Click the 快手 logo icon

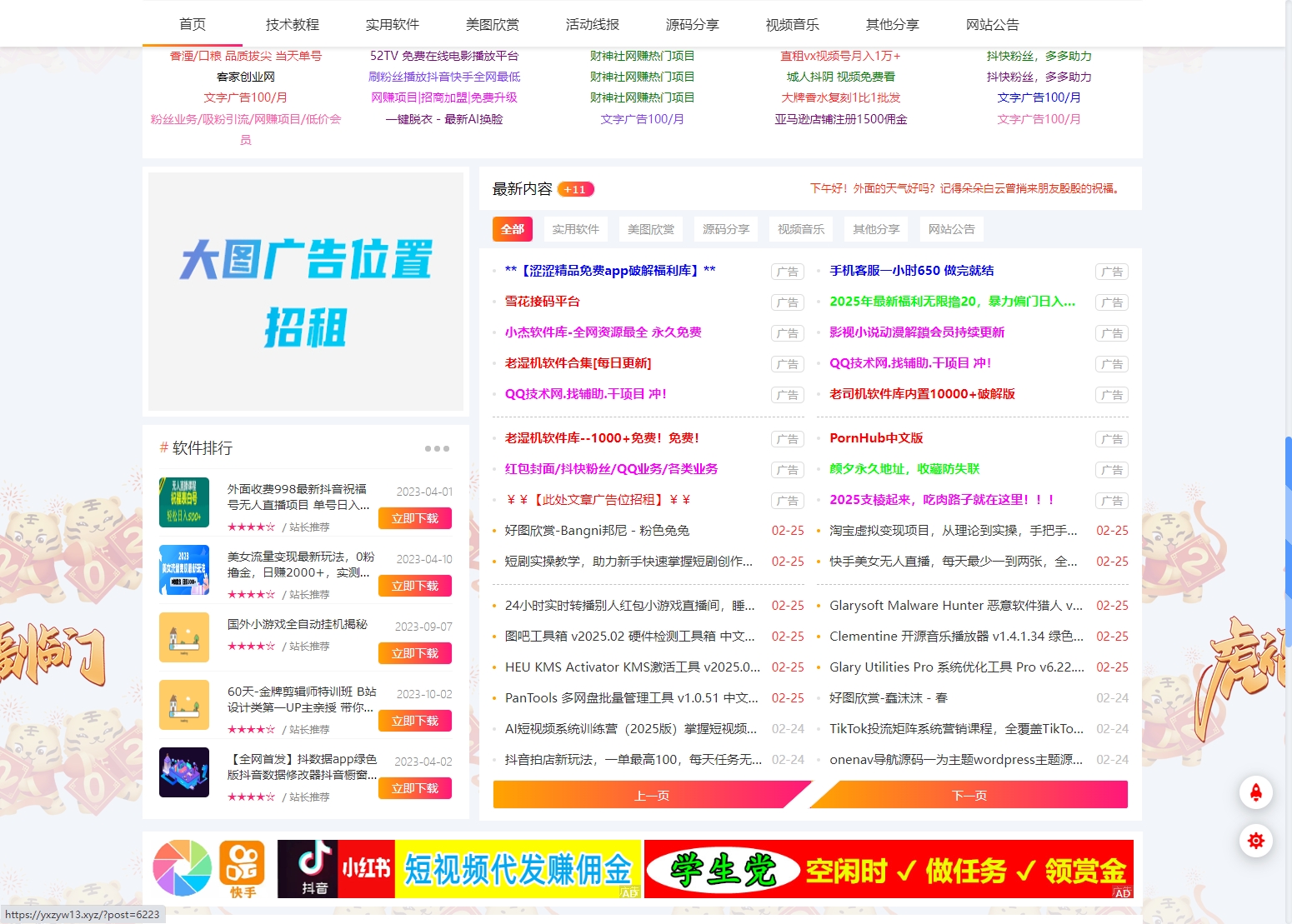point(242,869)
